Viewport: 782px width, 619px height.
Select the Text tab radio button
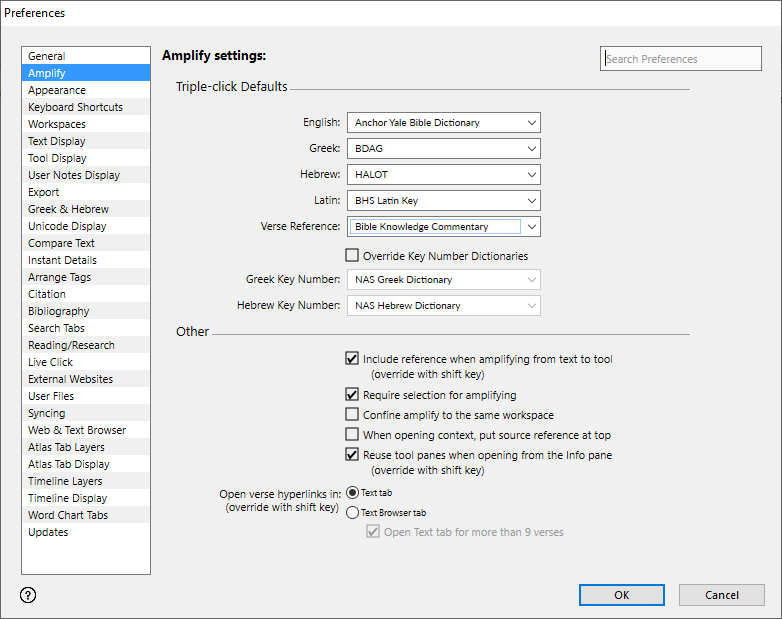click(352, 493)
